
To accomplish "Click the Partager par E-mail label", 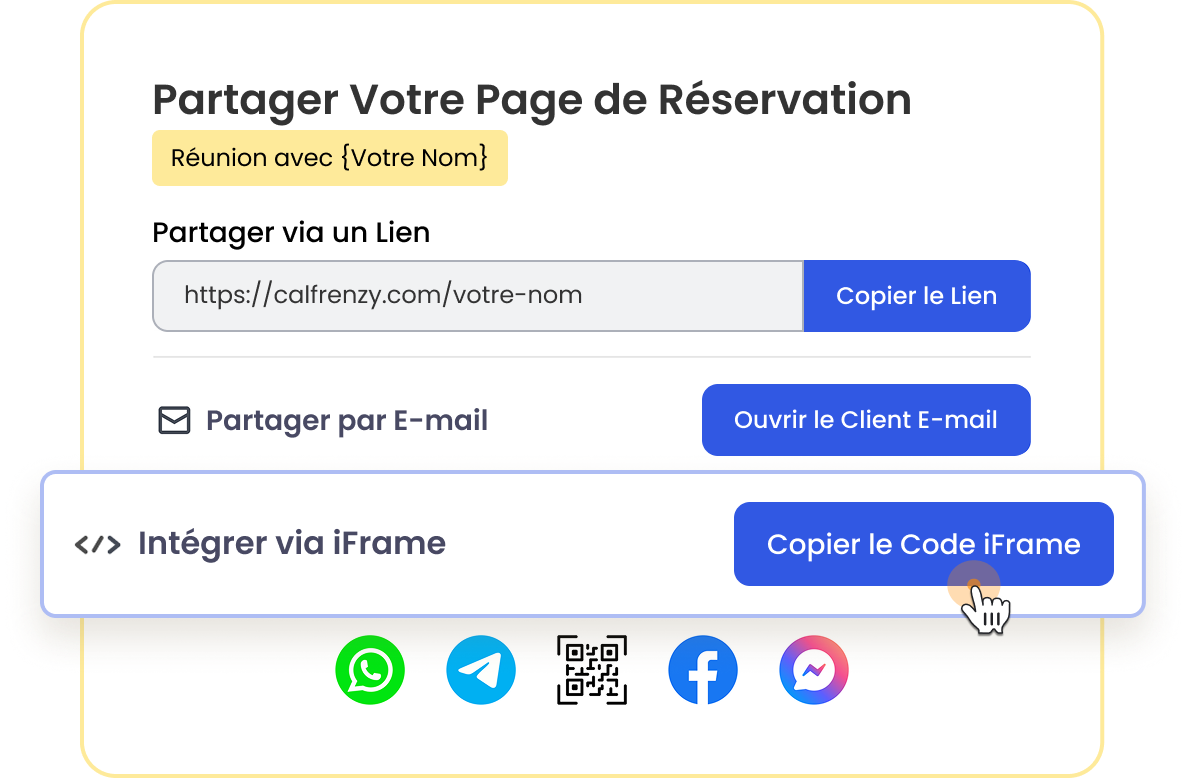I will click(x=346, y=421).
